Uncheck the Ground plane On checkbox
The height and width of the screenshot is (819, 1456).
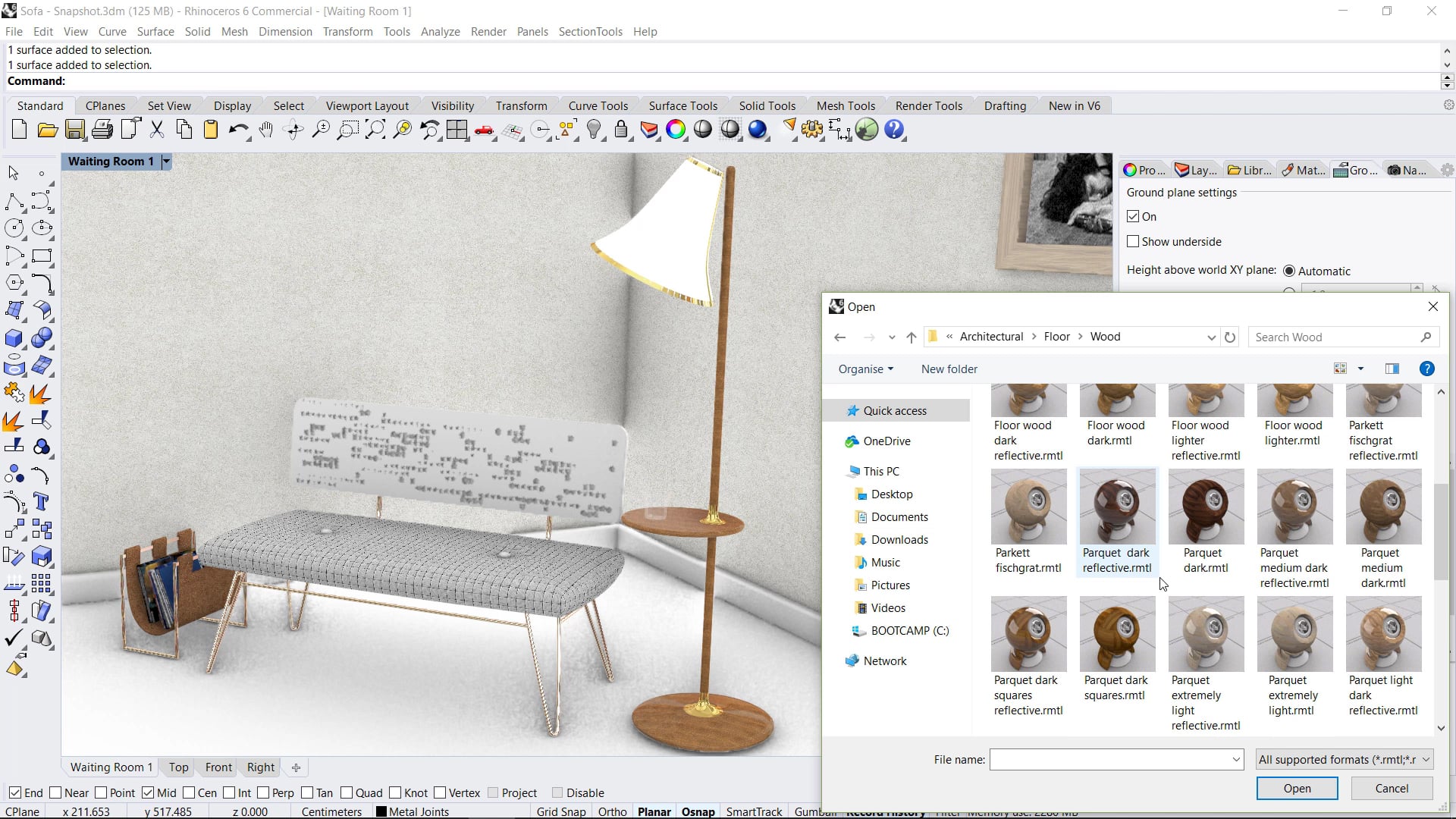click(1133, 217)
